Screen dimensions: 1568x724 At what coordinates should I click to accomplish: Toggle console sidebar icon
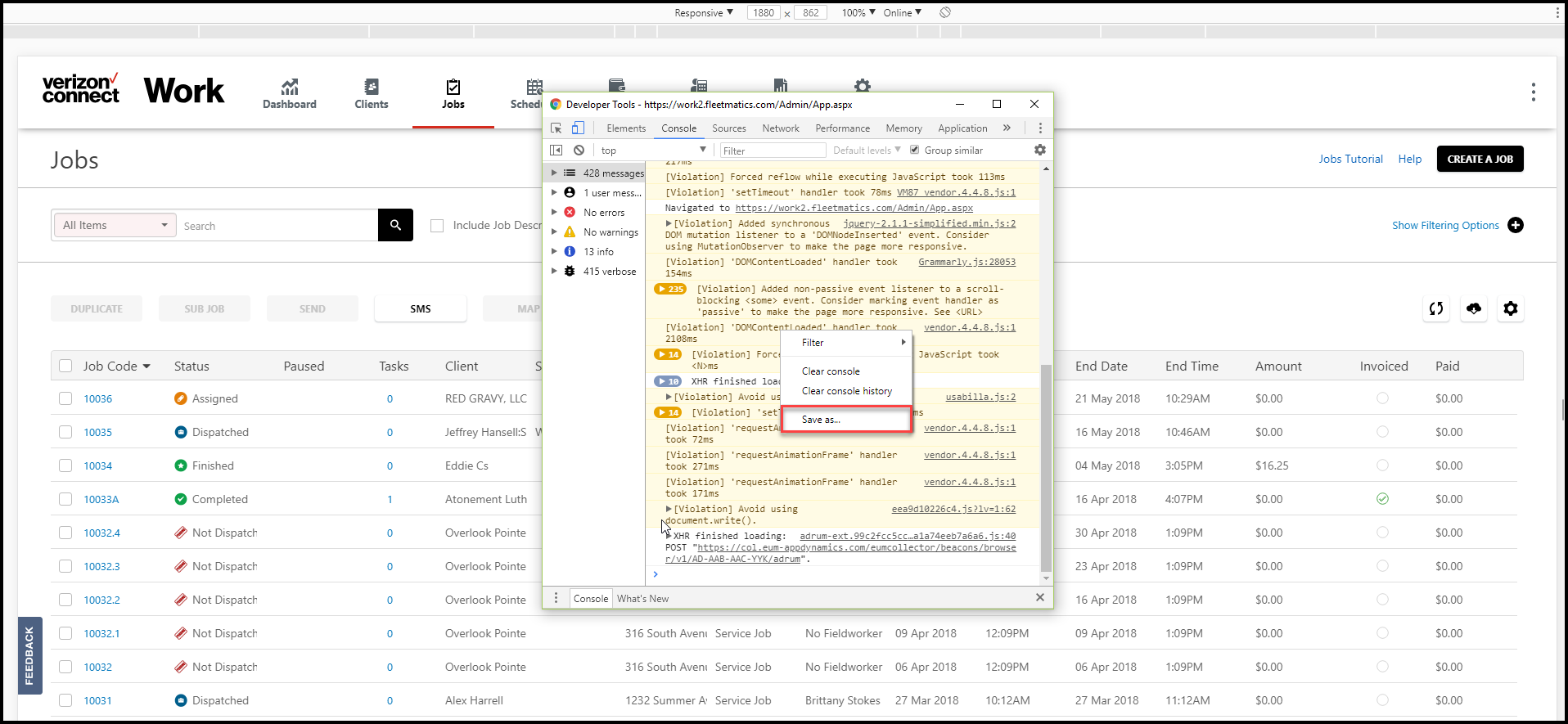556,150
